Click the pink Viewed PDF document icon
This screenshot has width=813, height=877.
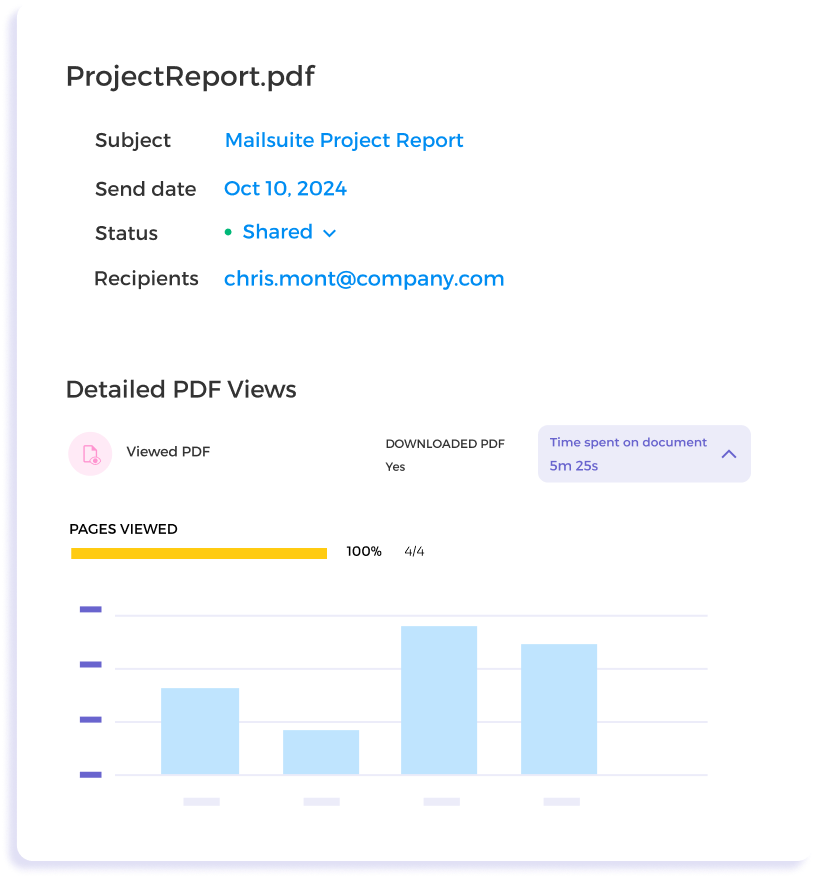[90, 453]
